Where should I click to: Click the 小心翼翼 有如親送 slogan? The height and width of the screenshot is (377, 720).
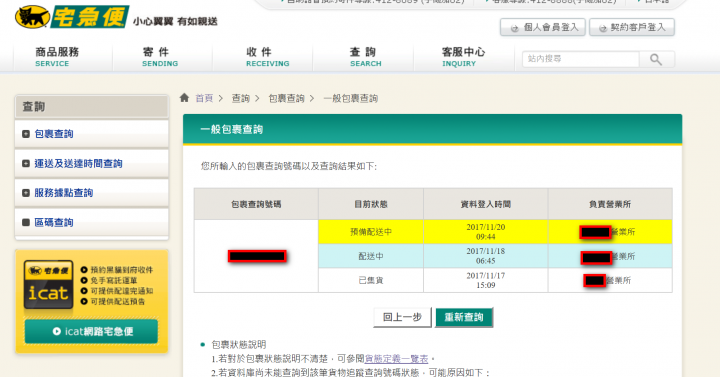pyautogui.click(x=175, y=21)
